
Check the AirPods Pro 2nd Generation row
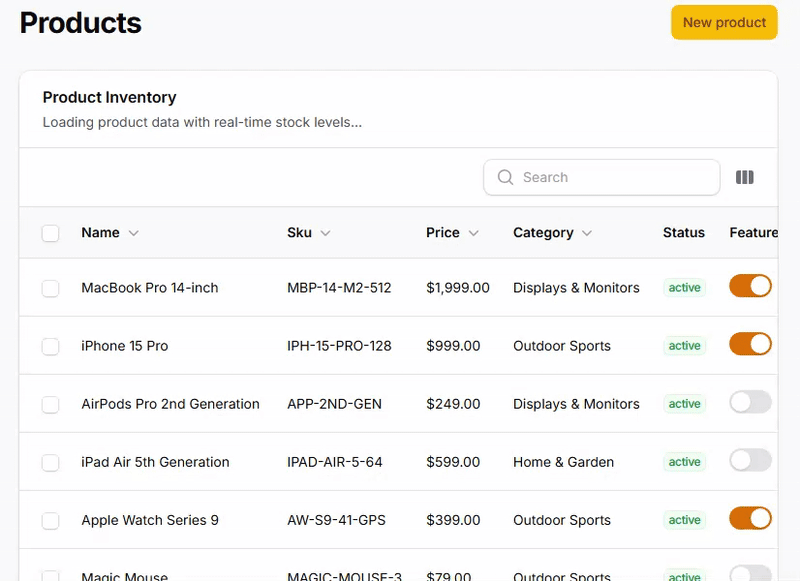[x=51, y=405]
